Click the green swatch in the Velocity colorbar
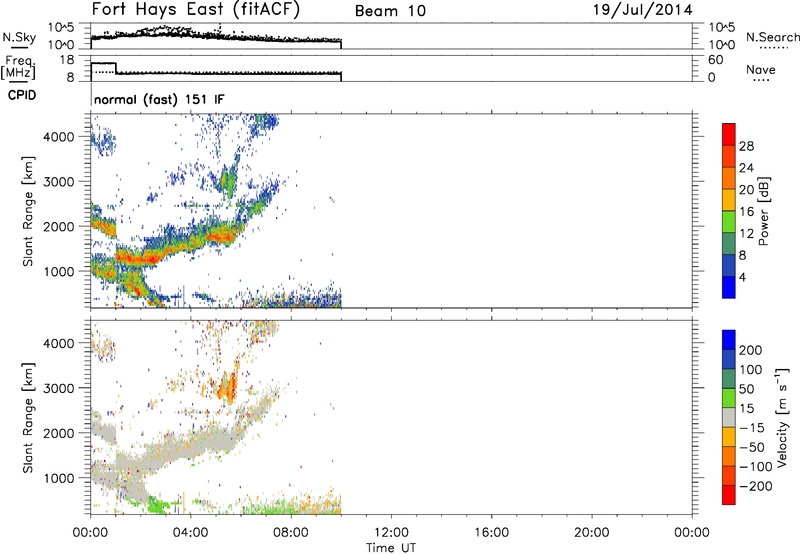 [x=729, y=398]
